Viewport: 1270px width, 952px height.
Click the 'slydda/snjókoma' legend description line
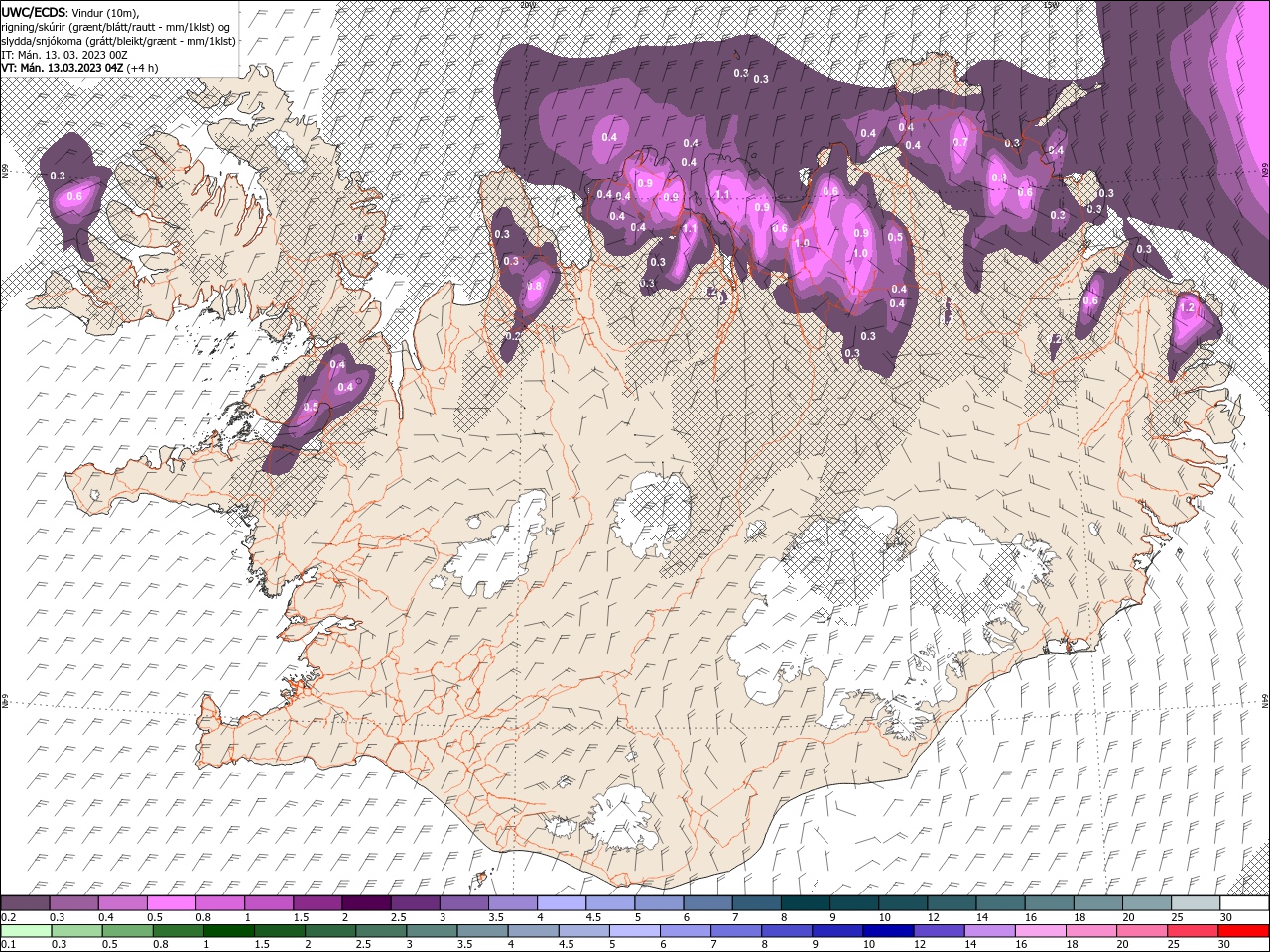point(119,41)
